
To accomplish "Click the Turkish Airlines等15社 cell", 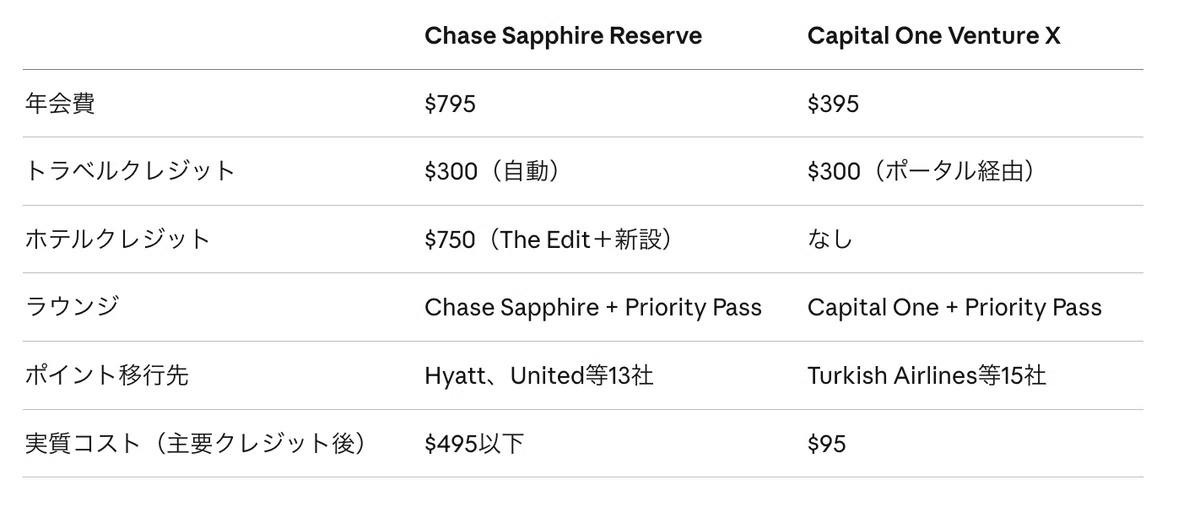I will (x=927, y=375).
